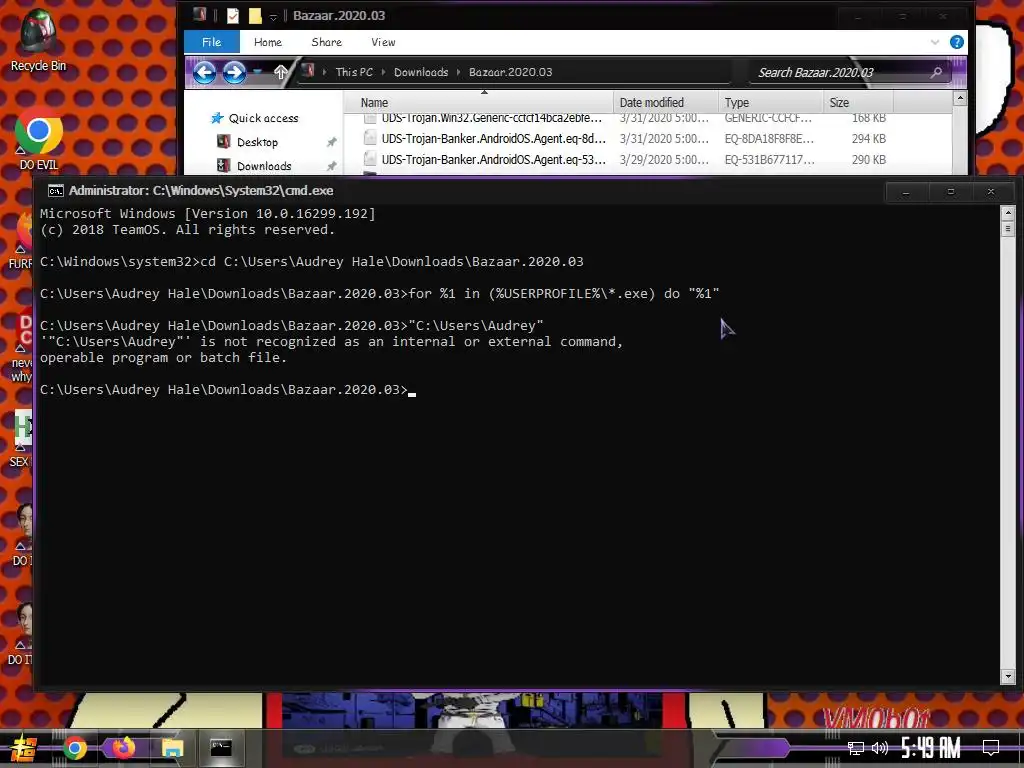Open the Recycle Bin desktop icon
The width and height of the screenshot is (1024, 768).
(38, 39)
